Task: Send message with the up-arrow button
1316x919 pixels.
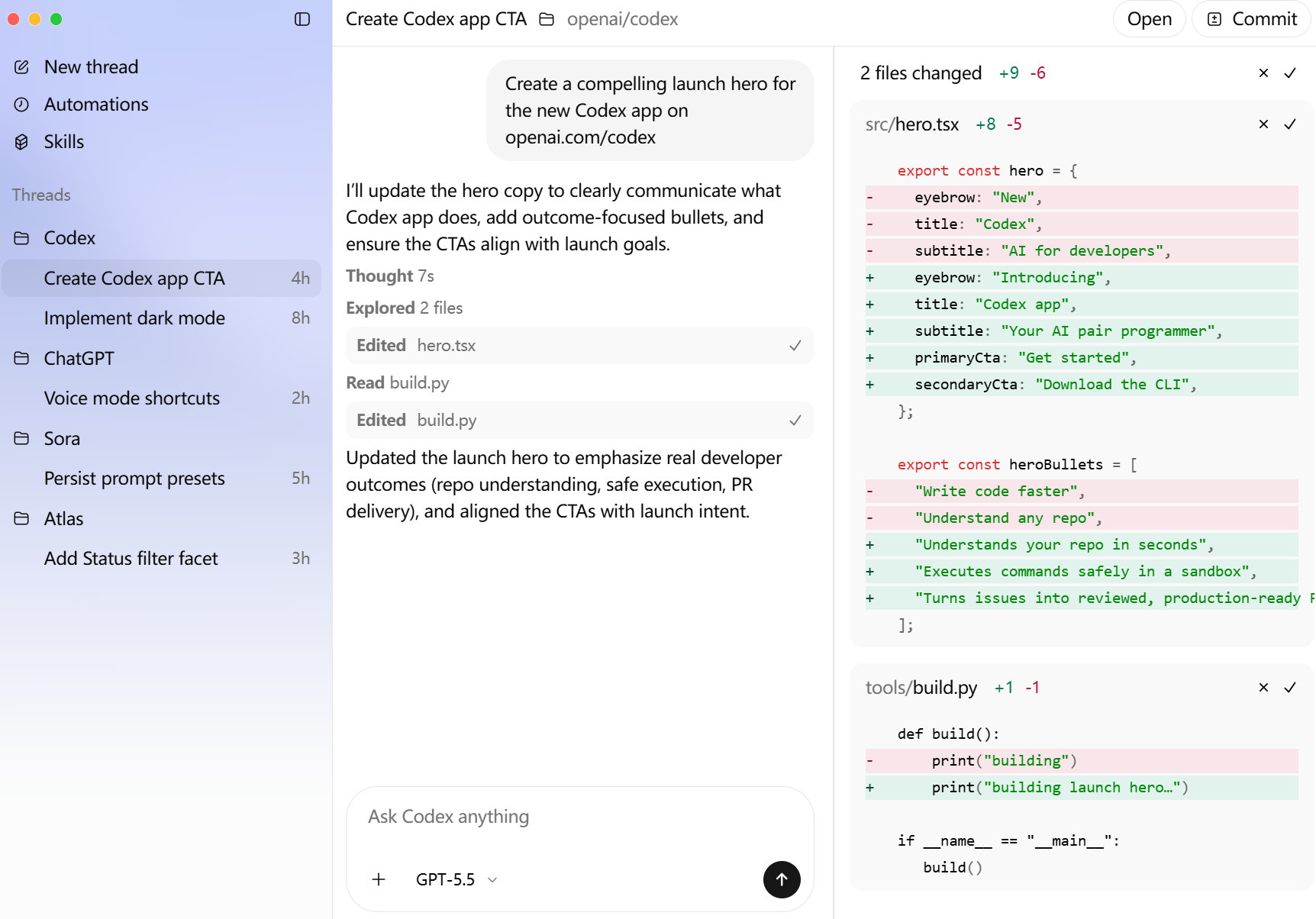Action: coord(782,879)
